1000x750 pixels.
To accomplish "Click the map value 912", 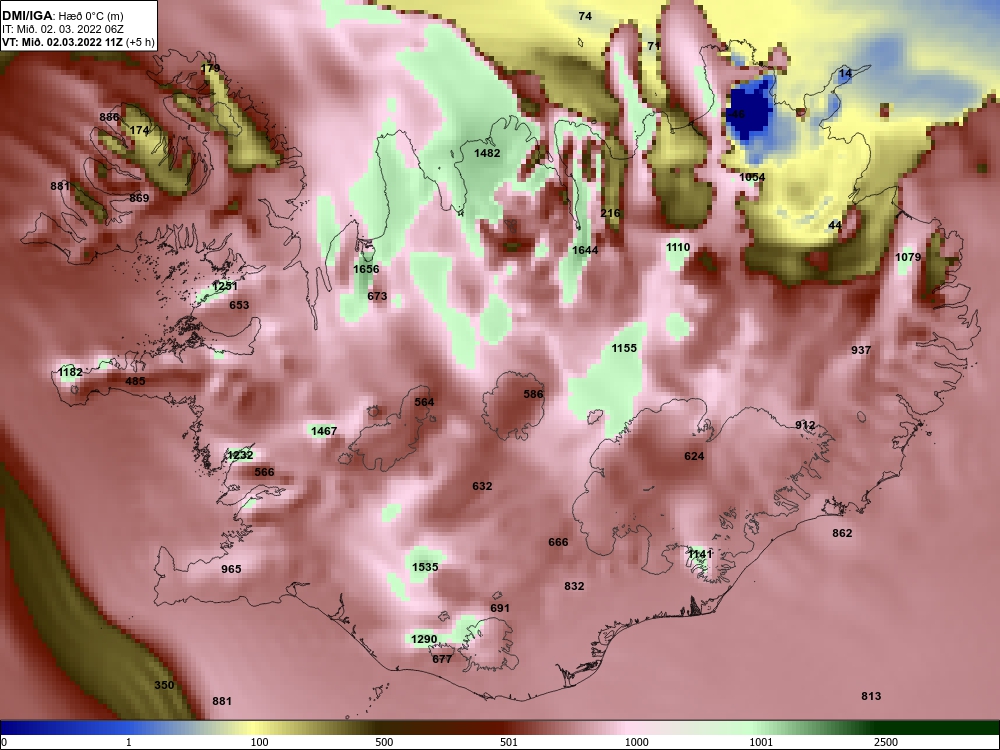I will [805, 425].
